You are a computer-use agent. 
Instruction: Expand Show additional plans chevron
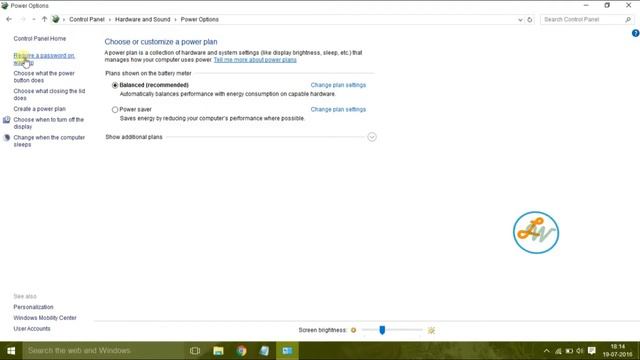pyautogui.click(x=372, y=137)
